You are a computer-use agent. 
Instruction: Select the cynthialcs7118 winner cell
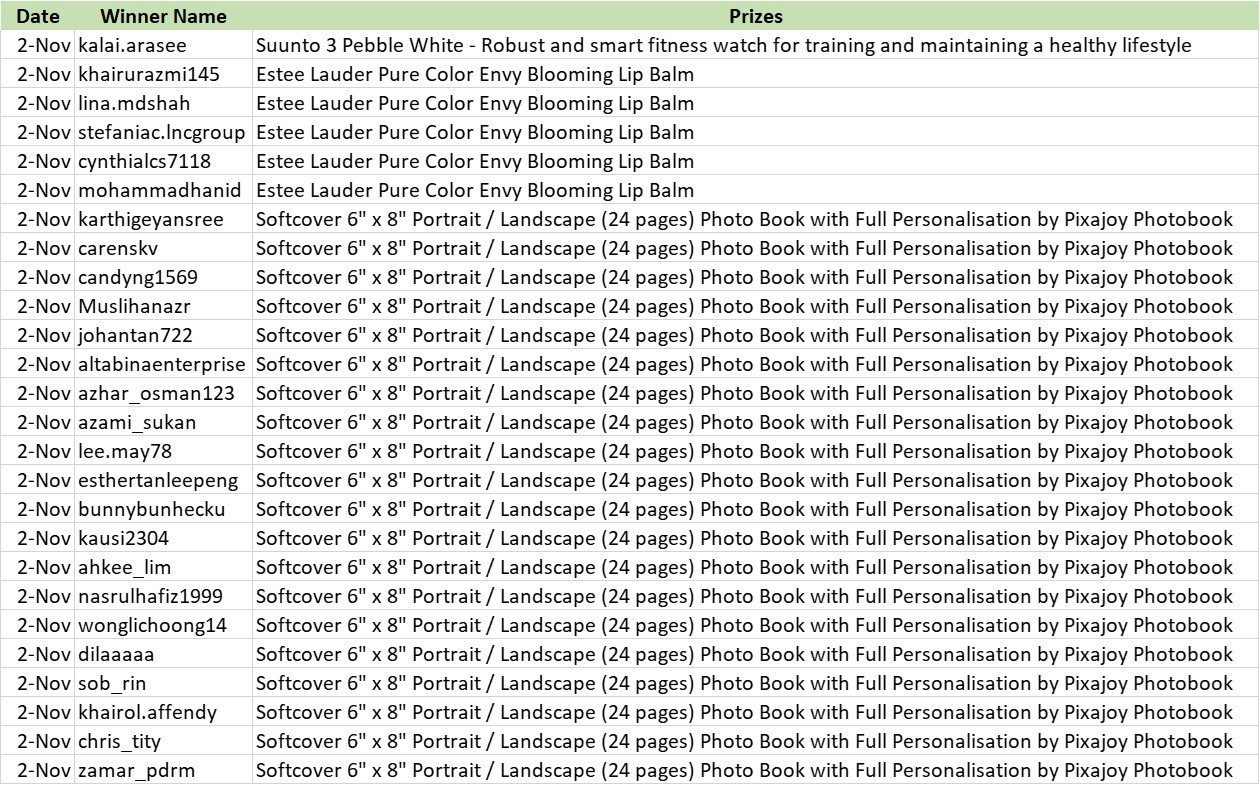pos(163,162)
